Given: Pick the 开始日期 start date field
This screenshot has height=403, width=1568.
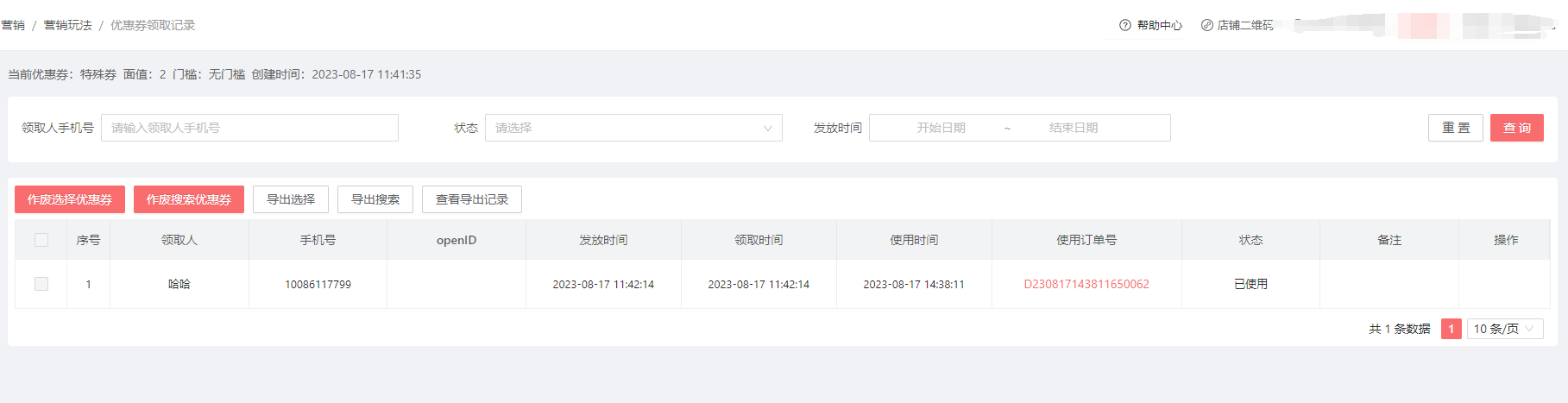Looking at the screenshot, I should [x=941, y=128].
